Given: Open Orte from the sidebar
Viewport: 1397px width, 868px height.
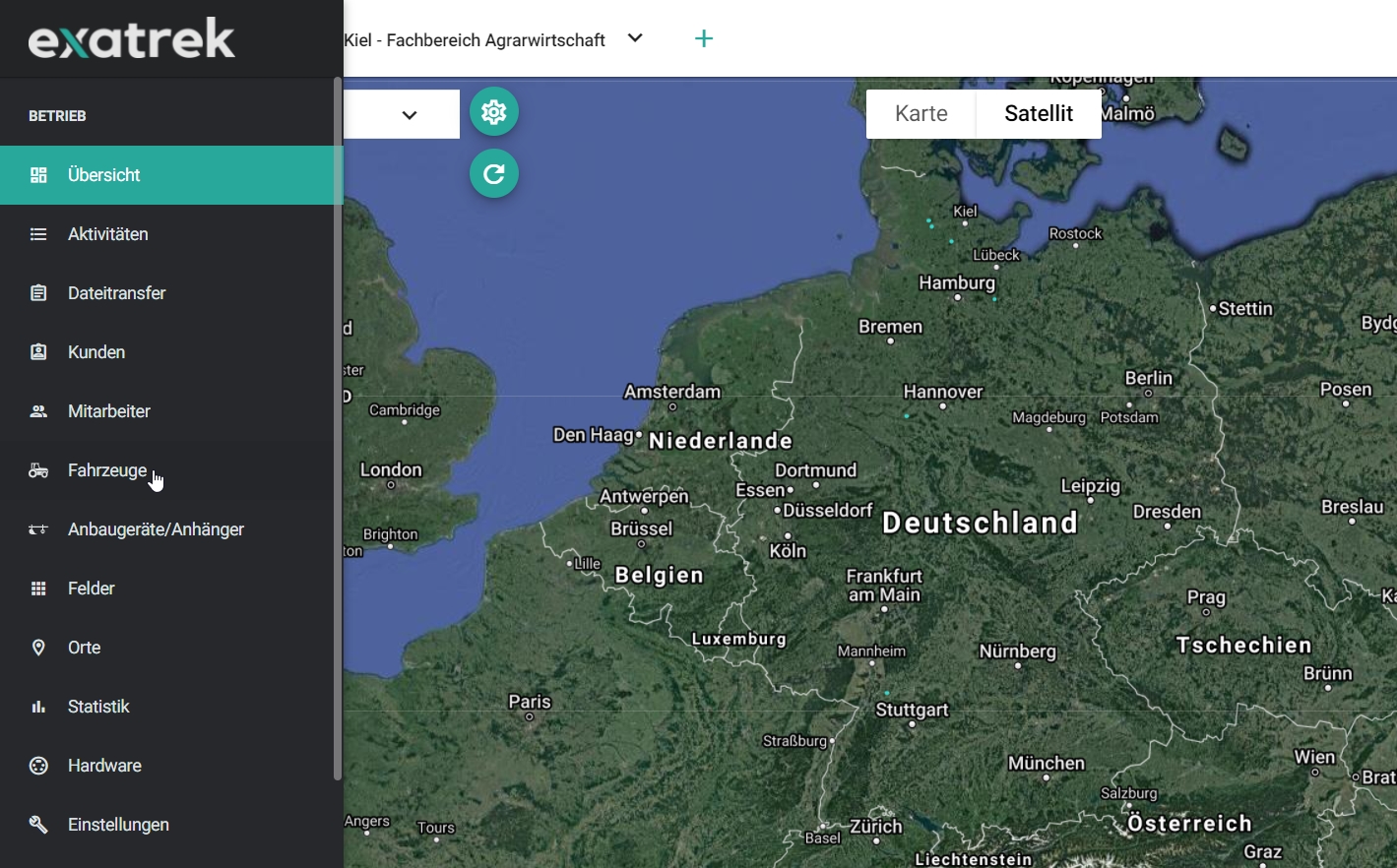Looking at the screenshot, I should point(167,648).
